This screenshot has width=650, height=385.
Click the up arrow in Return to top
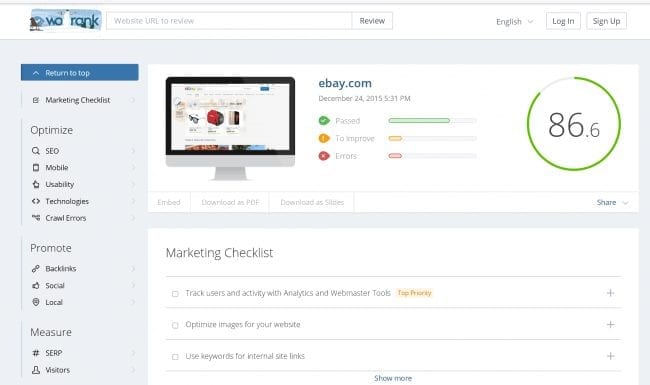(x=36, y=73)
